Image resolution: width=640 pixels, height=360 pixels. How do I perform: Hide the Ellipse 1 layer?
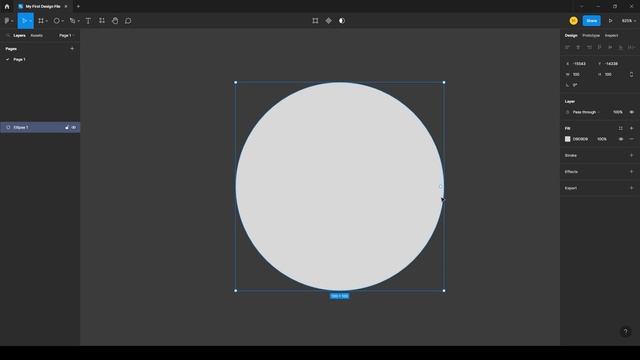point(74,127)
